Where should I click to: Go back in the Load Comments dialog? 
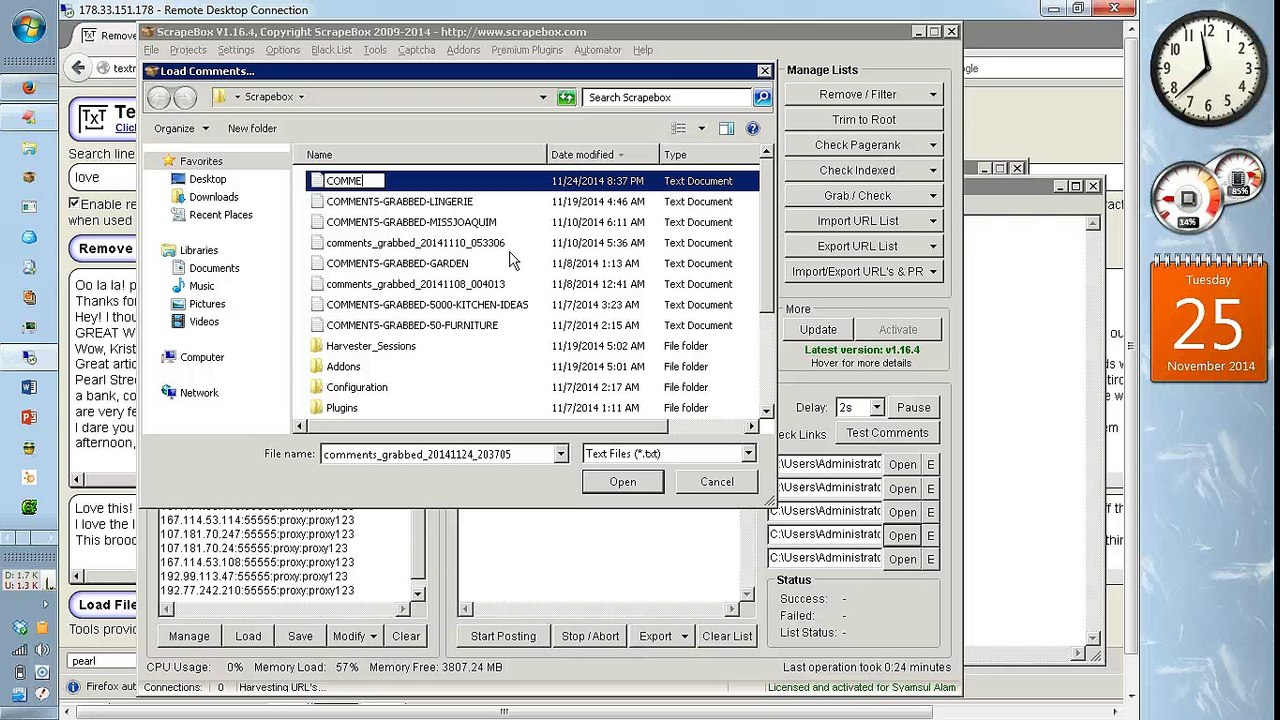click(x=159, y=97)
